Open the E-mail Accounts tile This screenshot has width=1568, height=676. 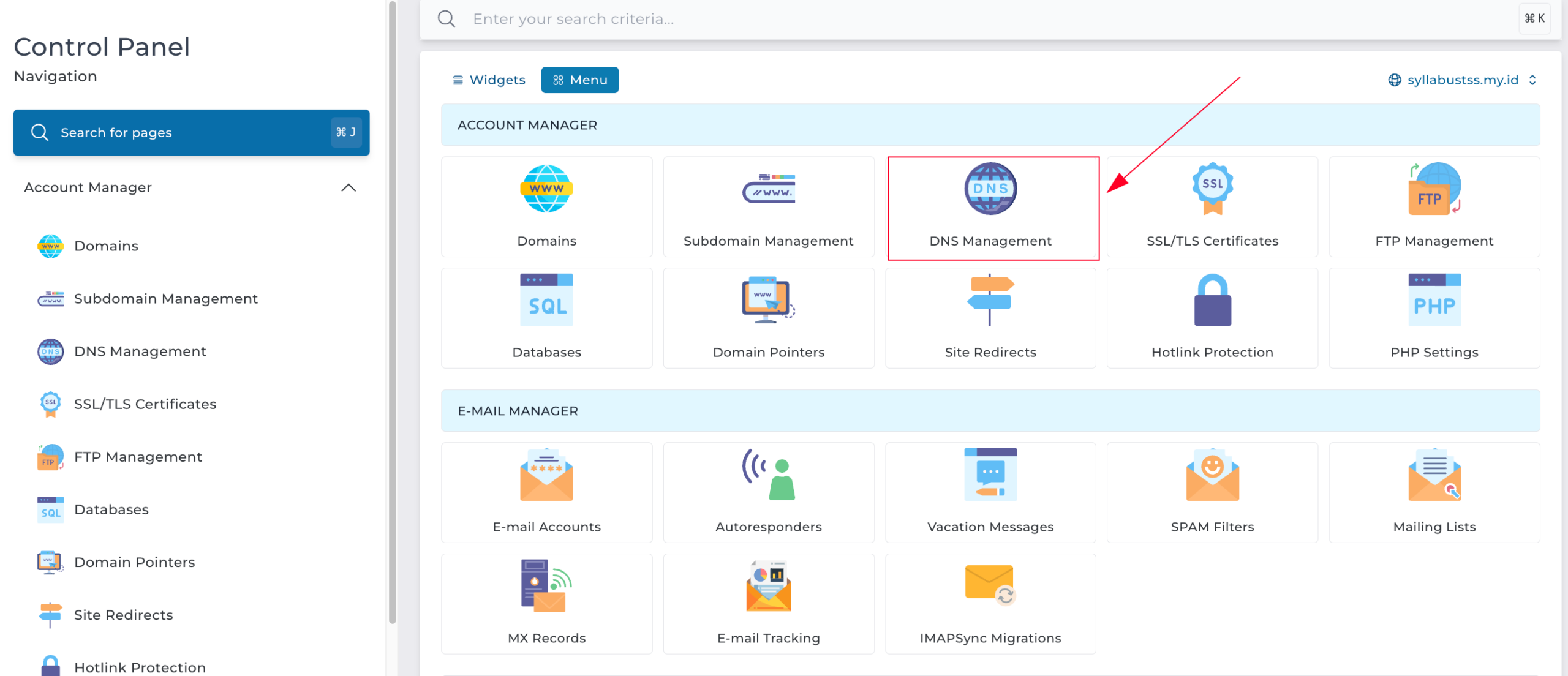(x=546, y=492)
